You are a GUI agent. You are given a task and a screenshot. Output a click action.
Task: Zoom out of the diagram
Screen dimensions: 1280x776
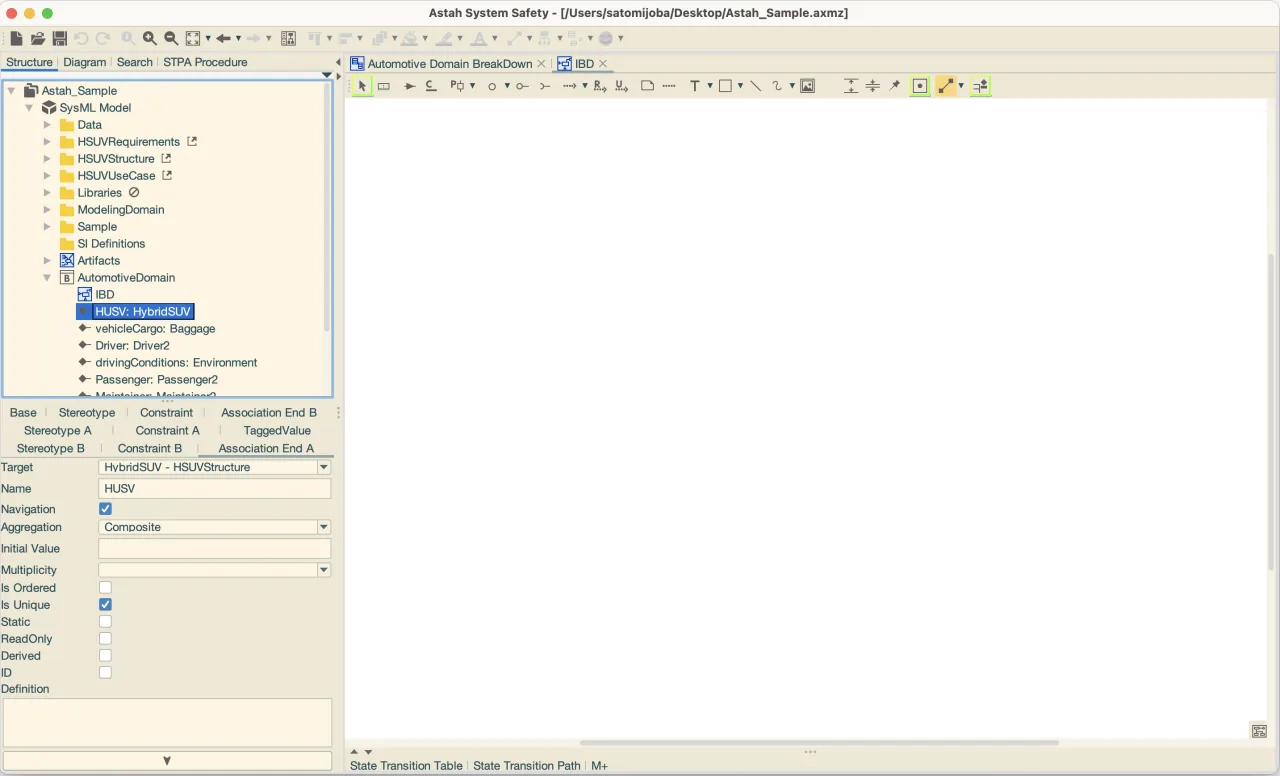pyautogui.click(x=171, y=38)
